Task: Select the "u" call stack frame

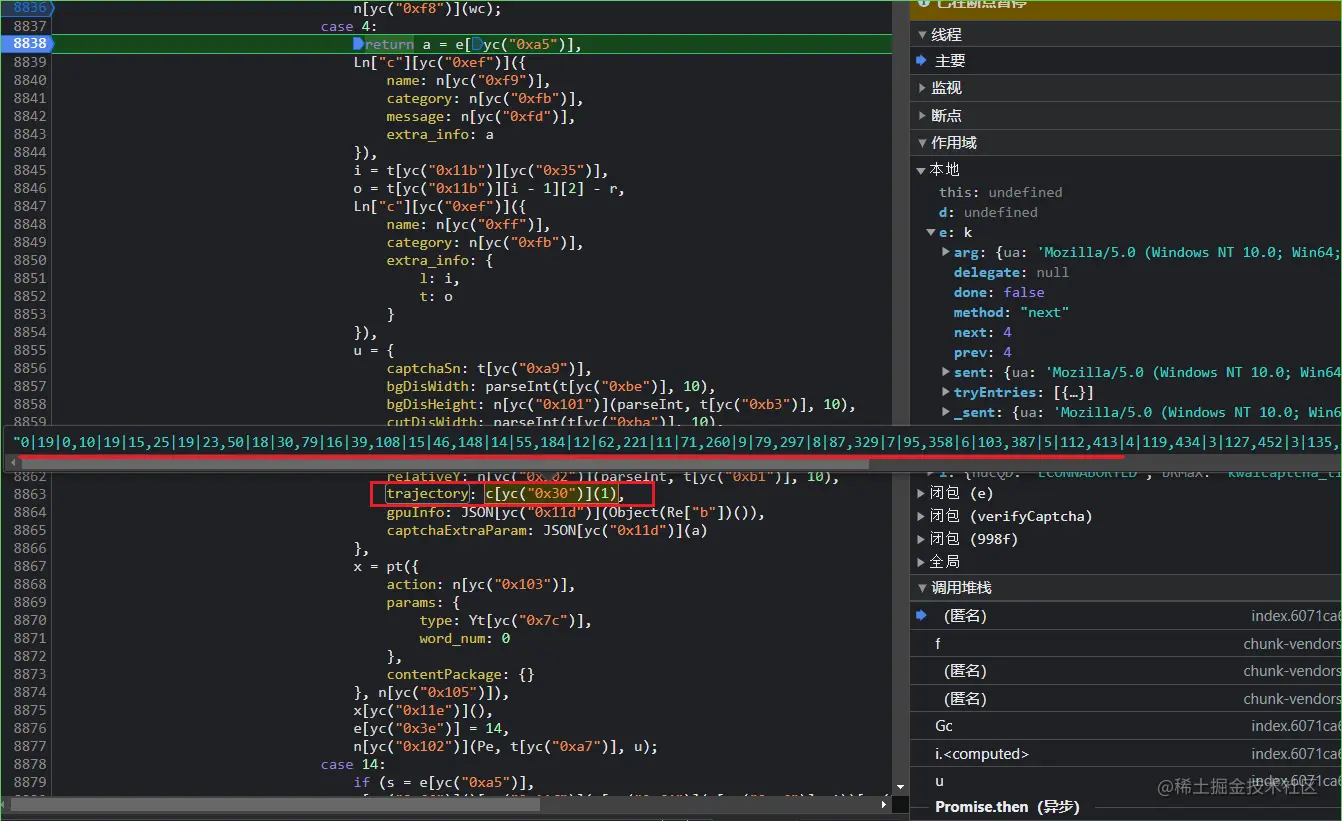Action: 1126,781
